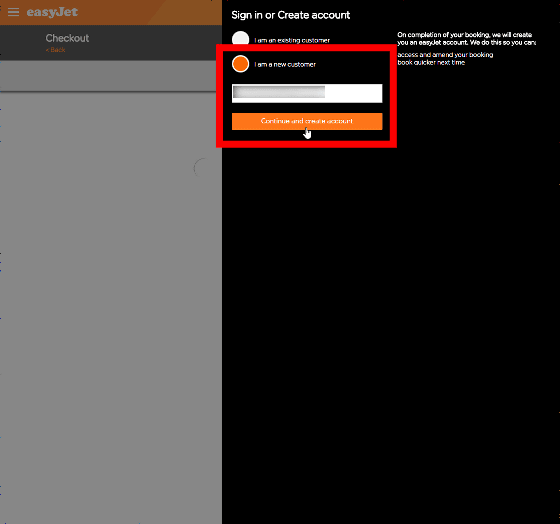
Task: Click 'I am an existing customer' label
Action: click(292, 40)
